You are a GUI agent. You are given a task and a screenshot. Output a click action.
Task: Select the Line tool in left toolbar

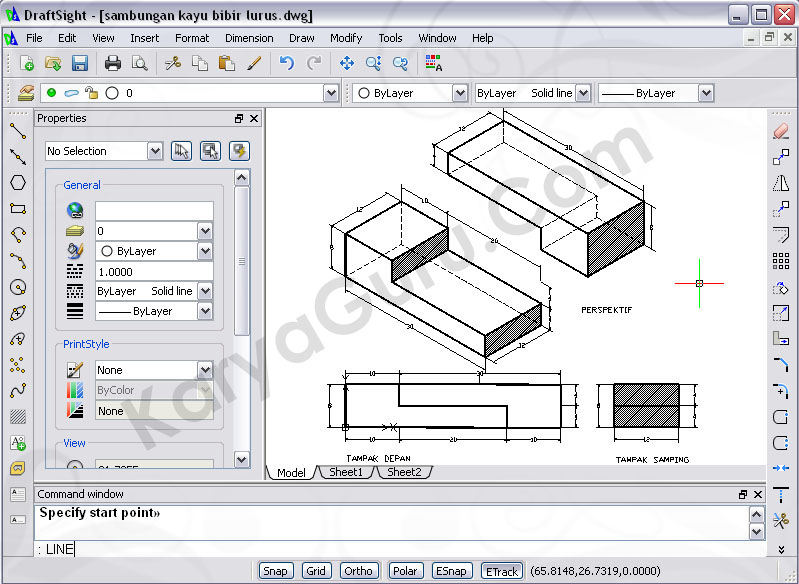(17, 130)
